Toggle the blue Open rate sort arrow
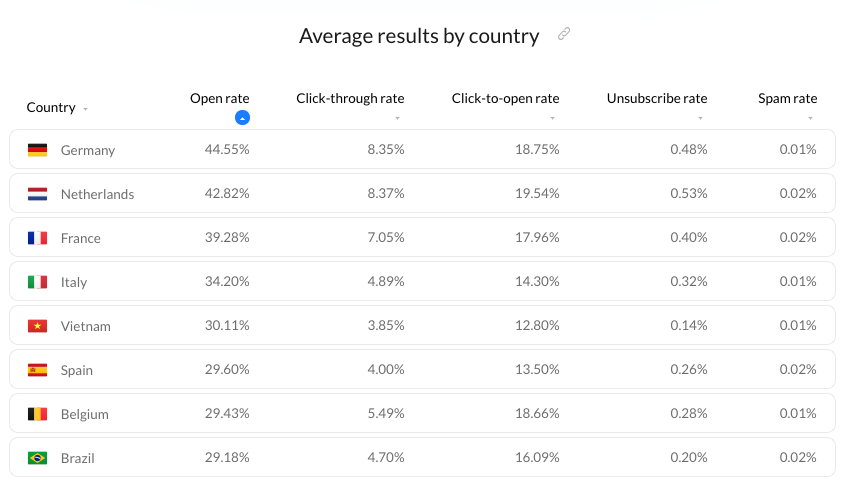843x480 pixels. pyautogui.click(x=242, y=118)
